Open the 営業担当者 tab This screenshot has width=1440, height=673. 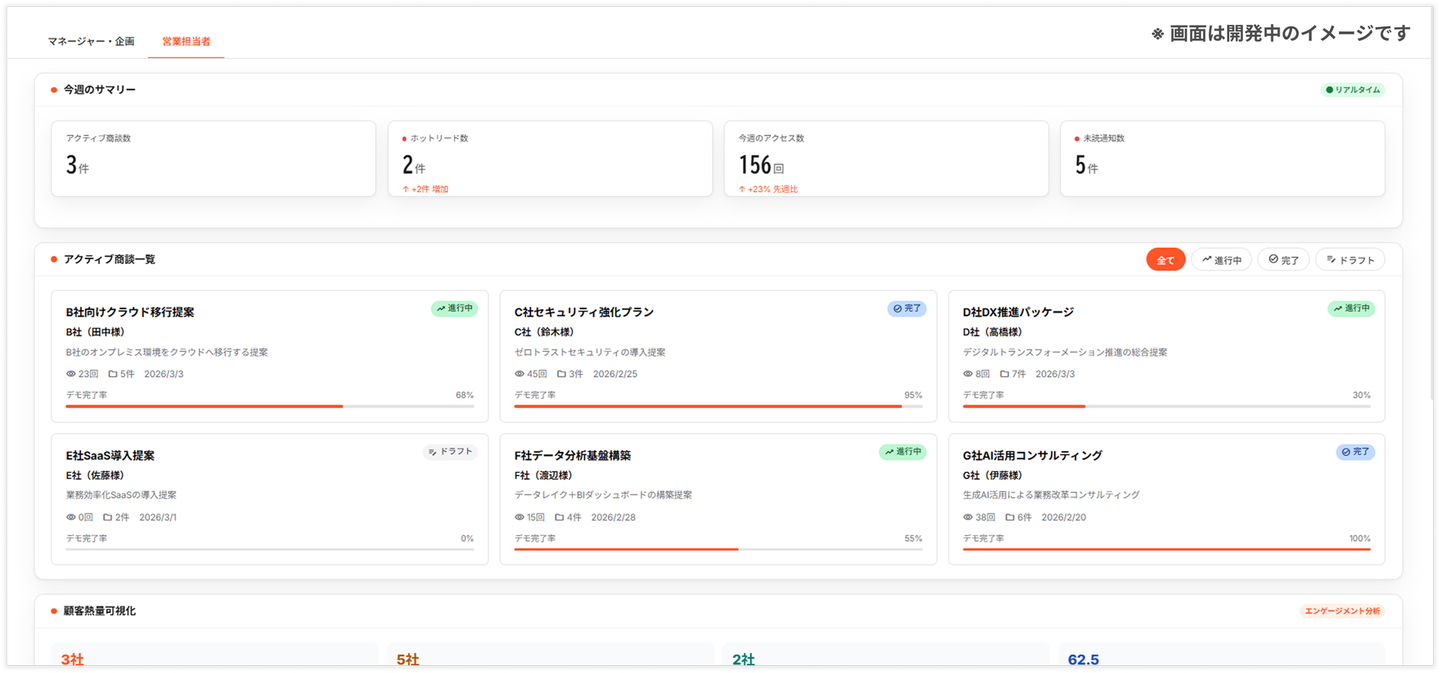pos(186,41)
